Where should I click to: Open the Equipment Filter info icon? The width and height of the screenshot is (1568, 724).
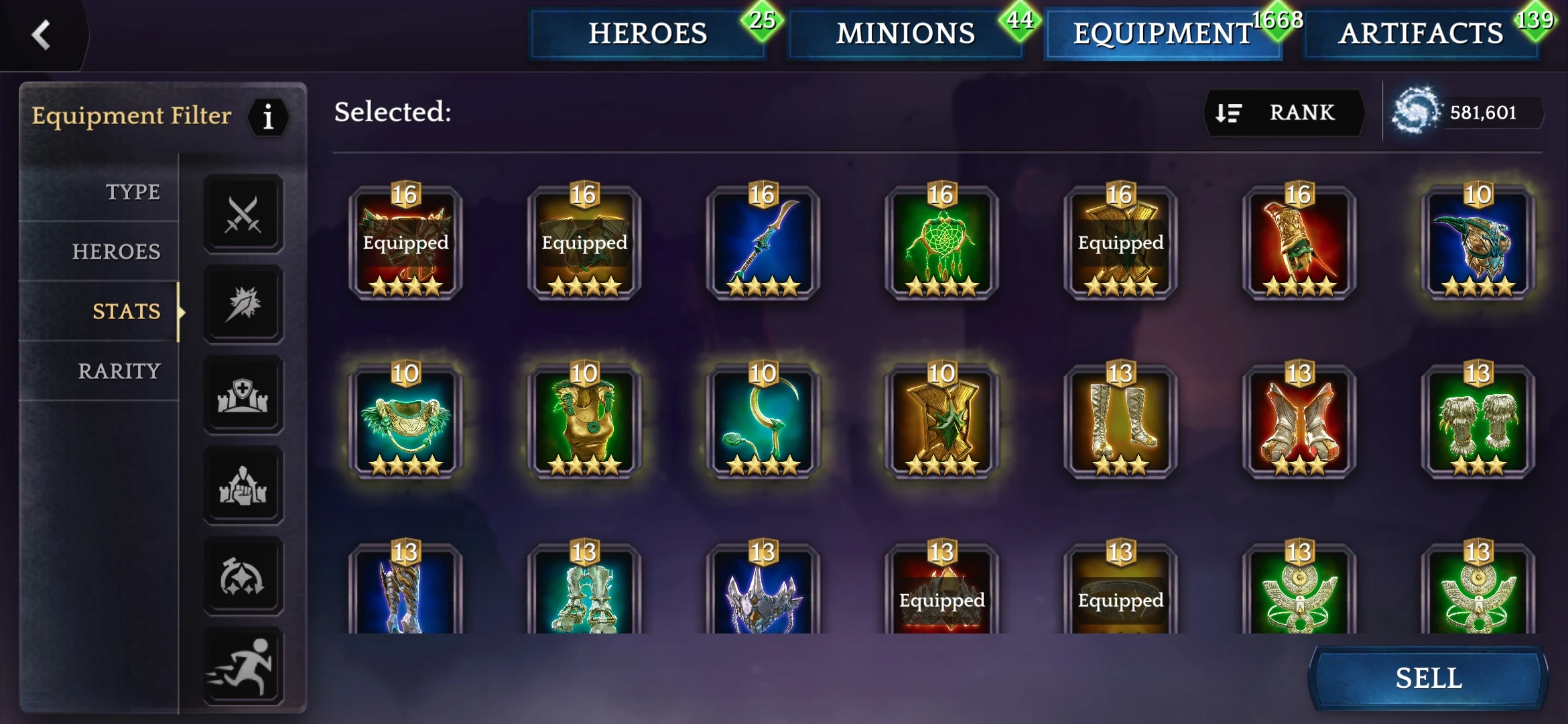(x=268, y=117)
